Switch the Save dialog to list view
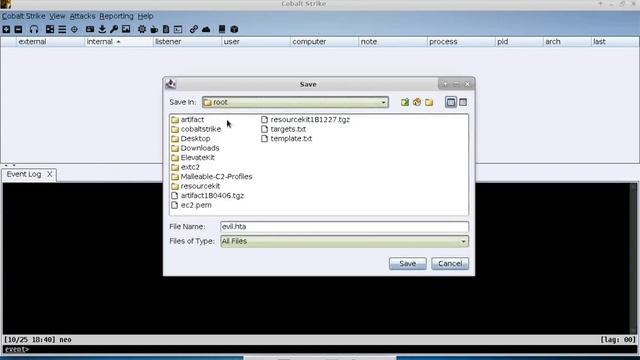The image size is (640, 360). [x=451, y=102]
